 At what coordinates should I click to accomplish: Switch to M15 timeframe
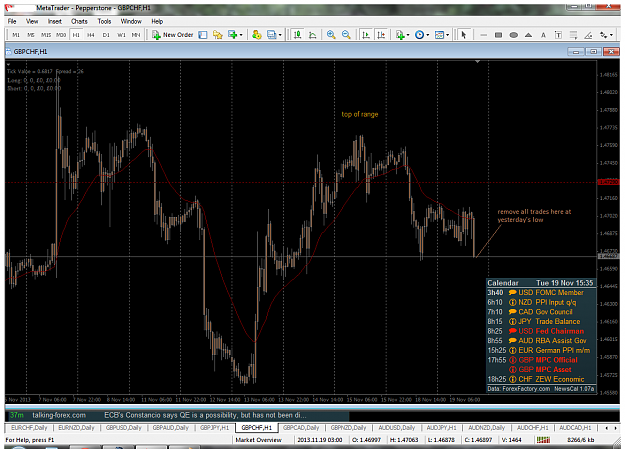46,35
